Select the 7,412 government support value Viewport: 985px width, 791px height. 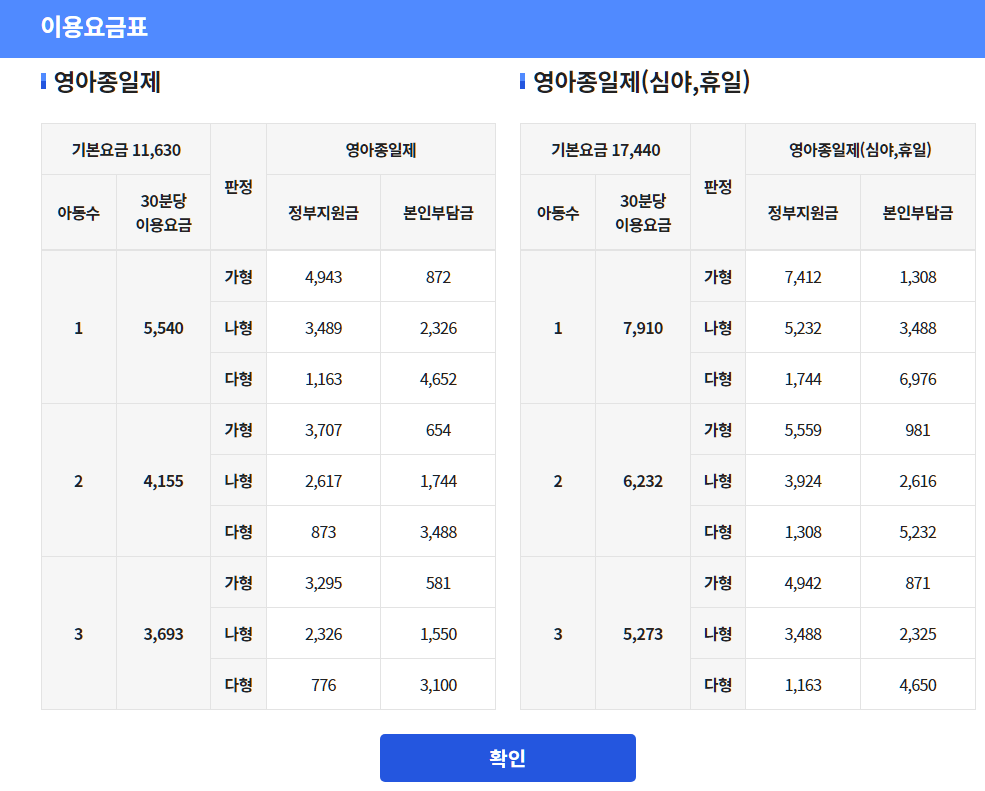[803, 277]
